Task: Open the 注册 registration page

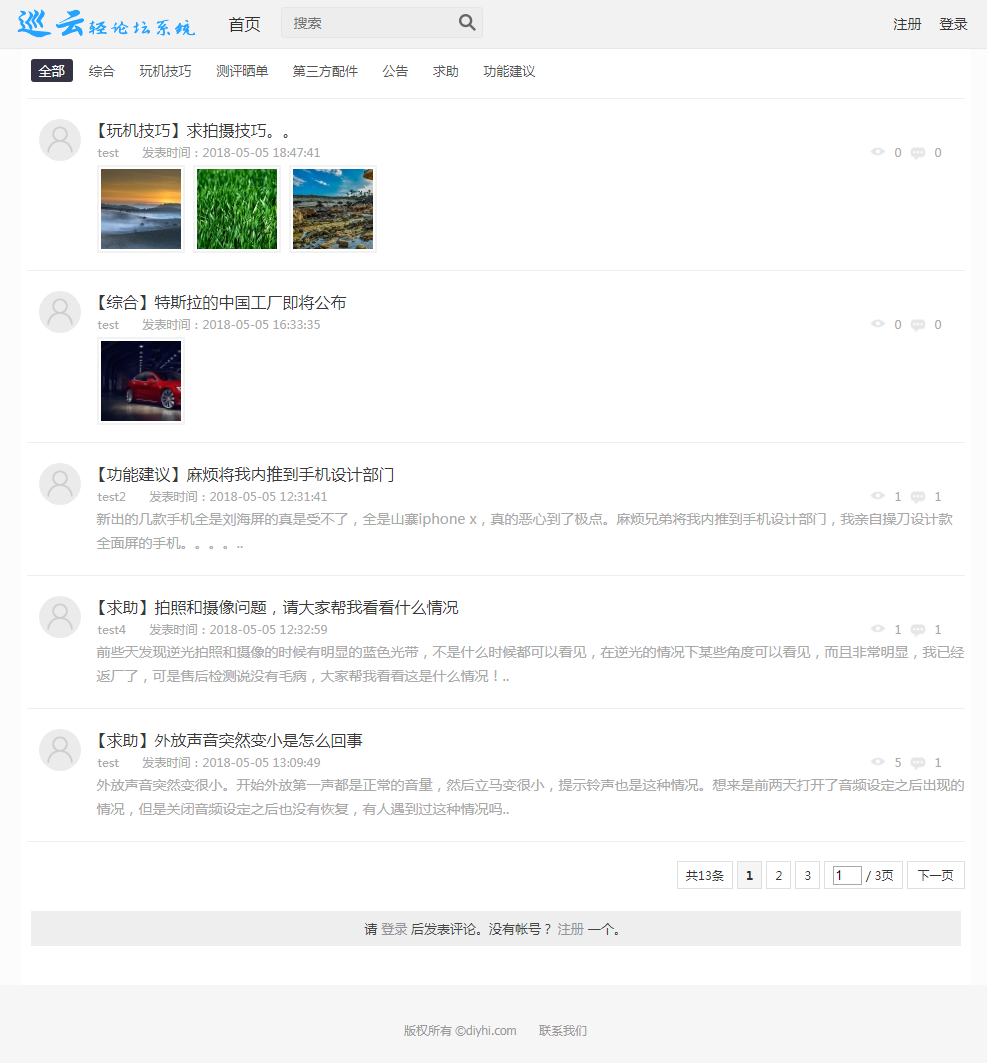Action: 907,23
